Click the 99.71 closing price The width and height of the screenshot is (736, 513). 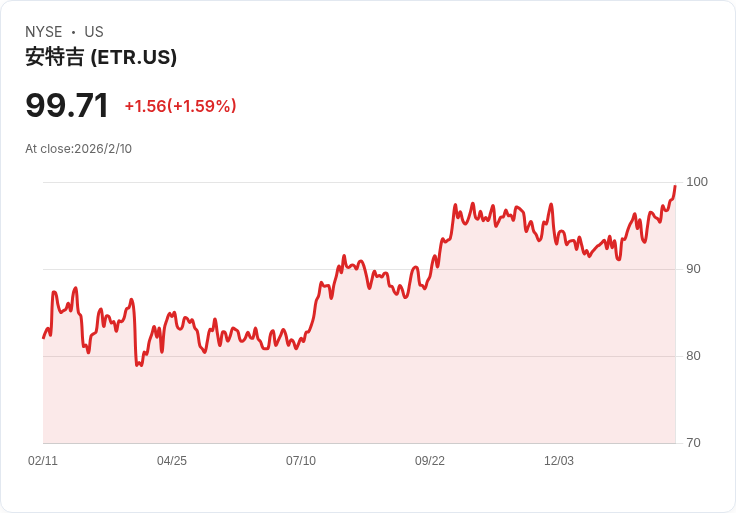click(67, 106)
